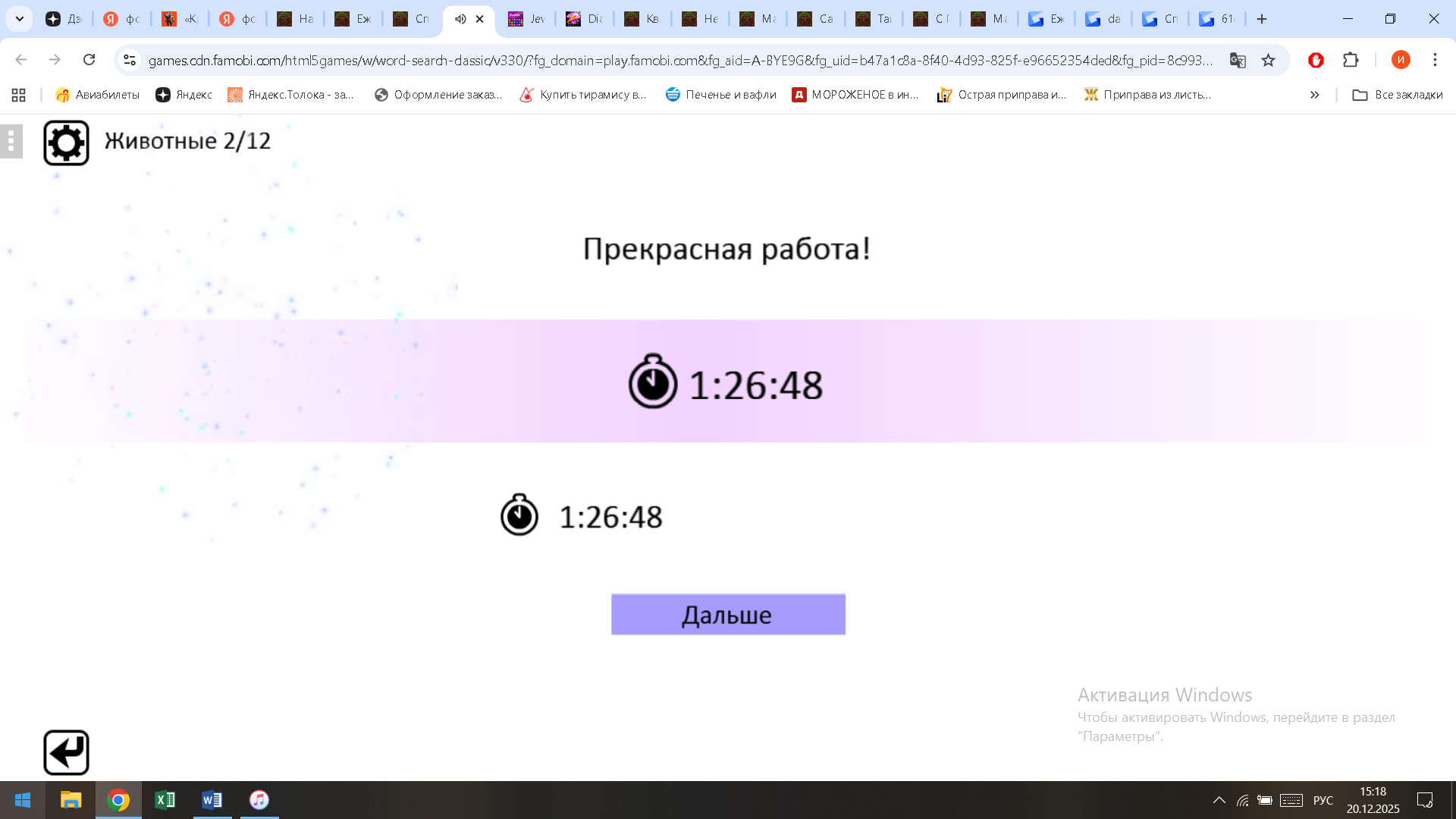Expand the tab search chevron
The image size is (1456, 819).
click(x=19, y=18)
